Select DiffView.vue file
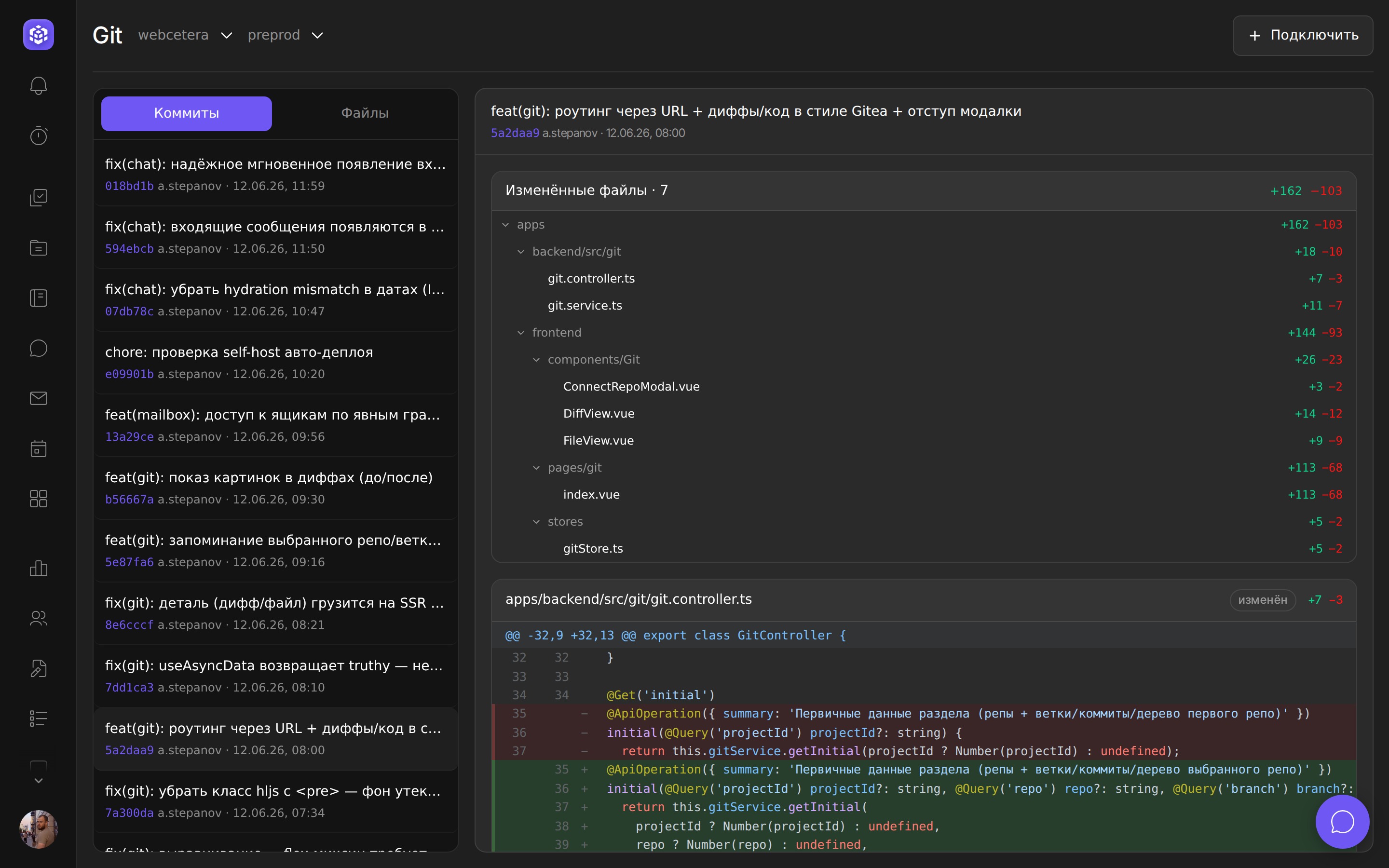This screenshot has height=868, width=1389. click(924, 413)
